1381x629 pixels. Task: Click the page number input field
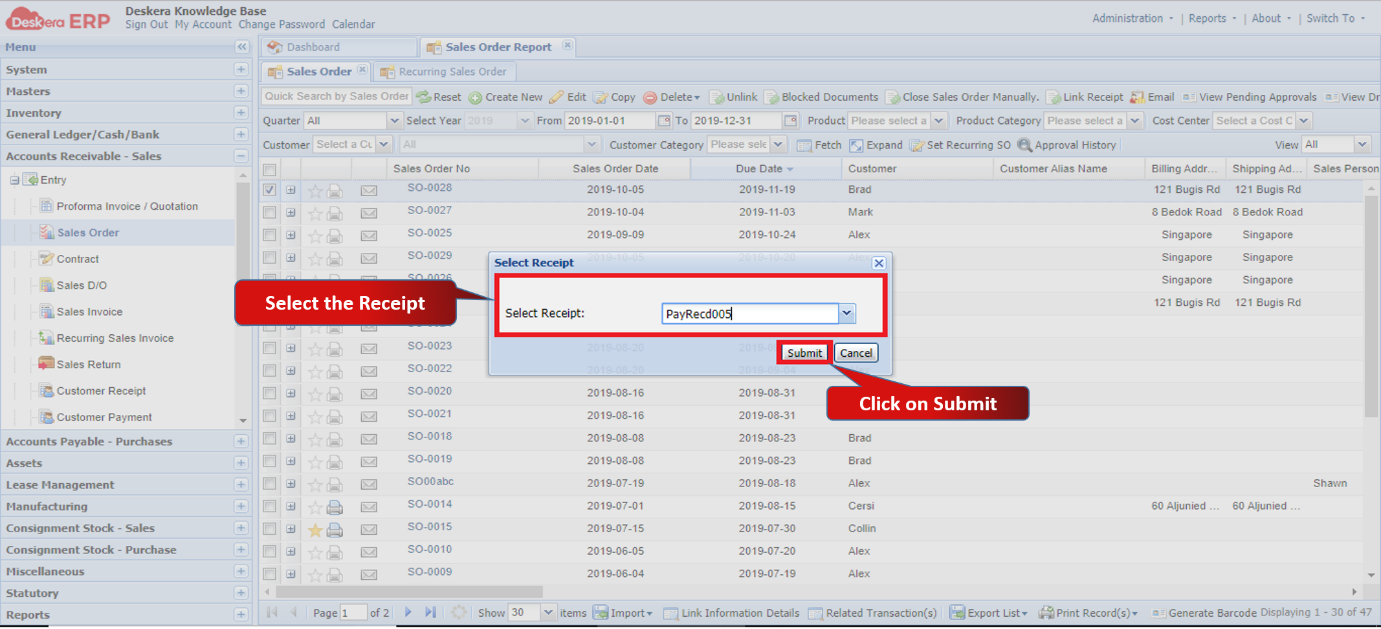pyautogui.click(x=353, y=612)
